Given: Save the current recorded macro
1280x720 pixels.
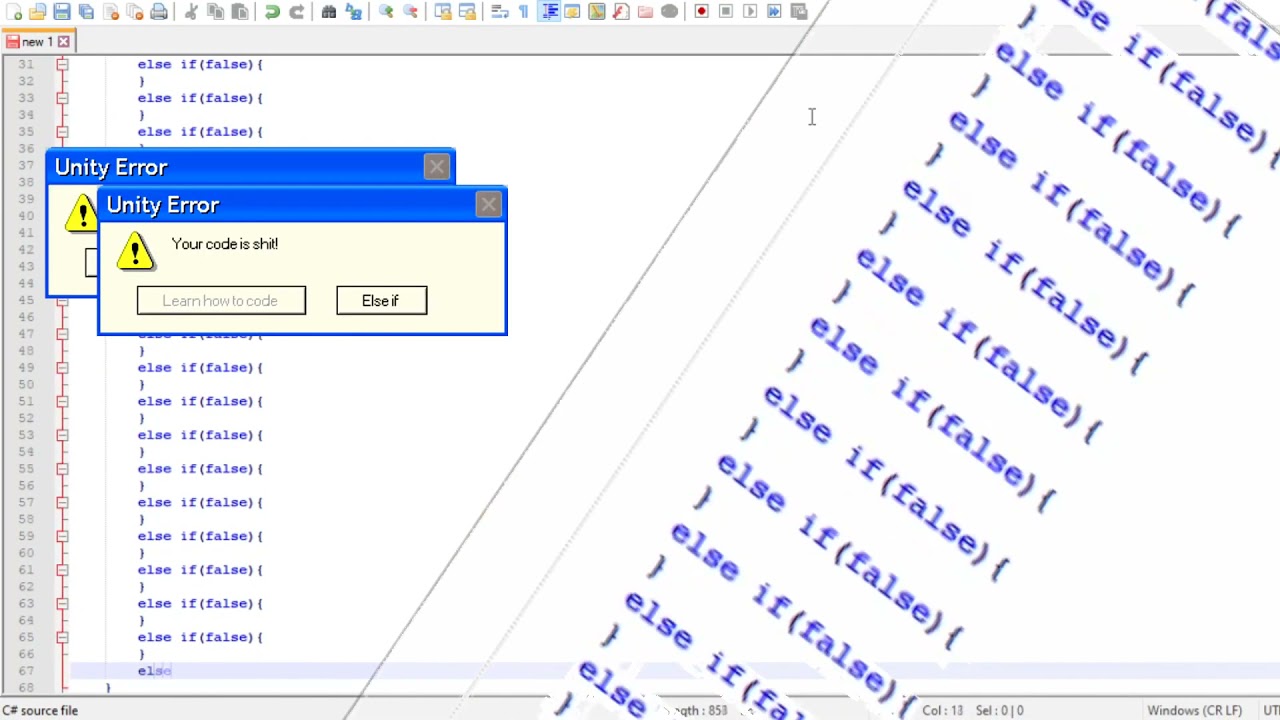Looking at the screenshot, I should click(798, 12).
